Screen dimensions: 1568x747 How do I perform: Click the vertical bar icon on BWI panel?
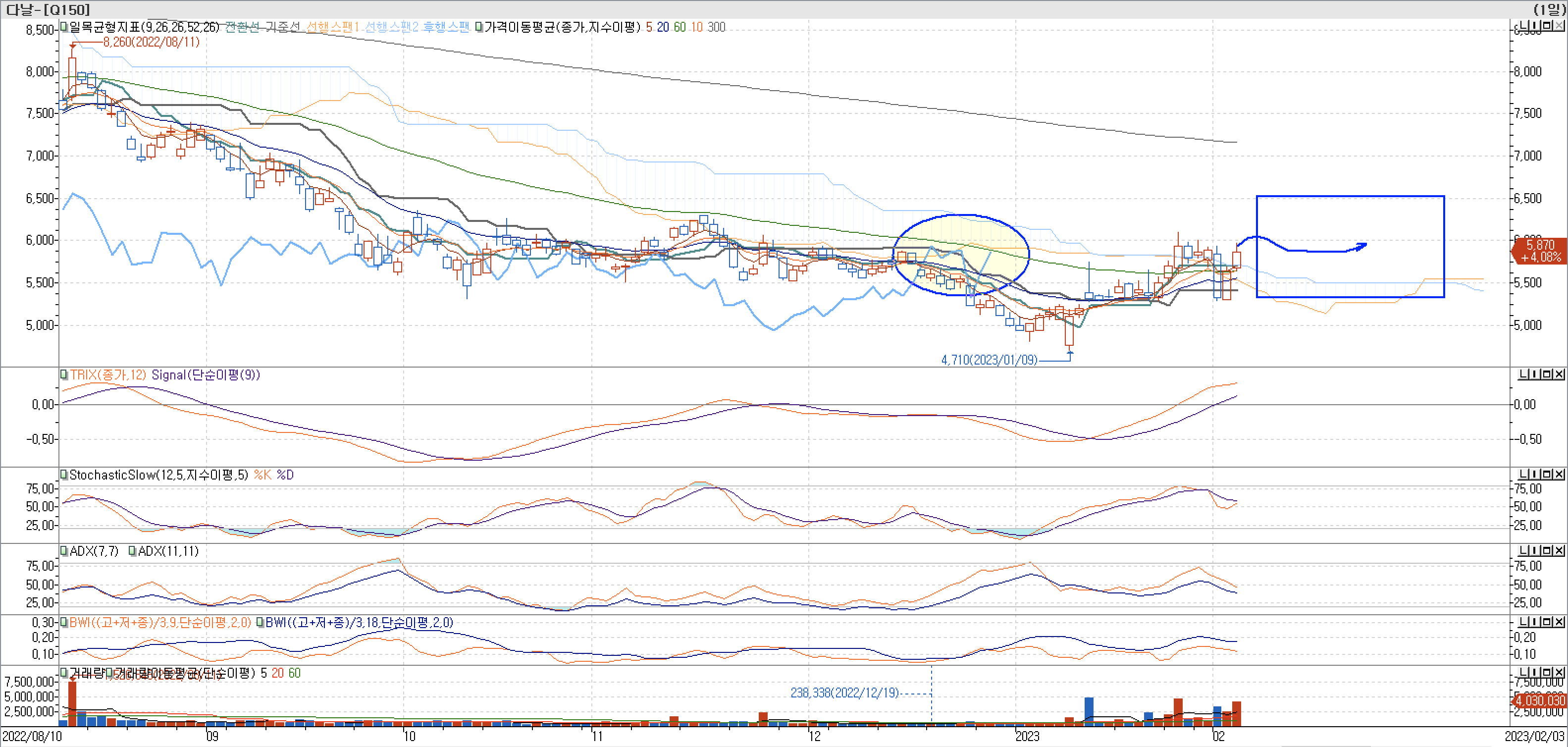(x=1535, y=622)
